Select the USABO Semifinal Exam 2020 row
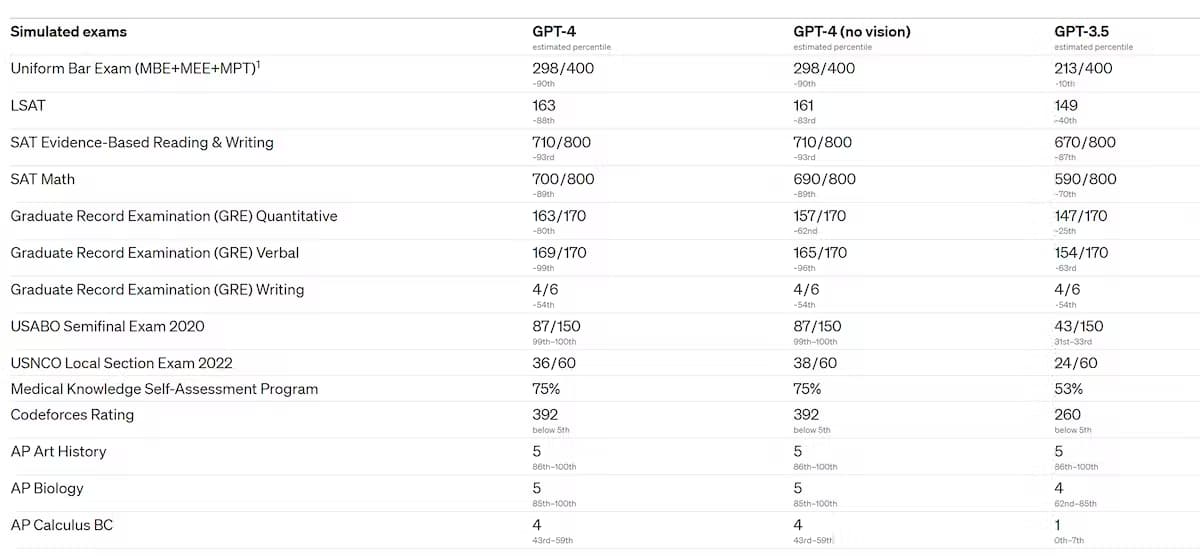Viewport: 1200px width, 556px height. click(600, 331)
